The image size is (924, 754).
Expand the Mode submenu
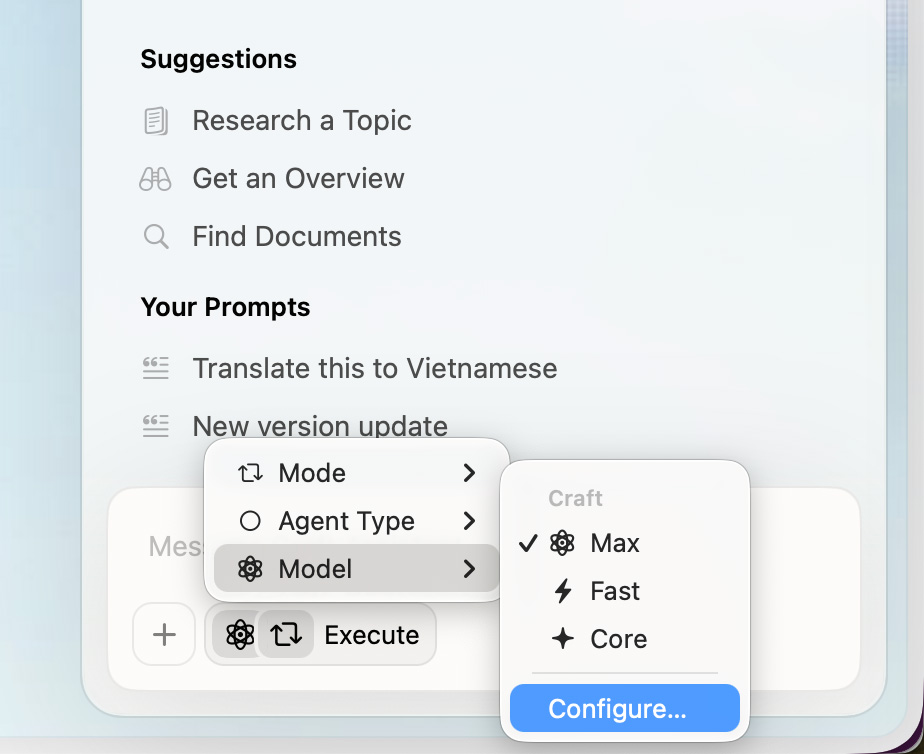(357, 472)
